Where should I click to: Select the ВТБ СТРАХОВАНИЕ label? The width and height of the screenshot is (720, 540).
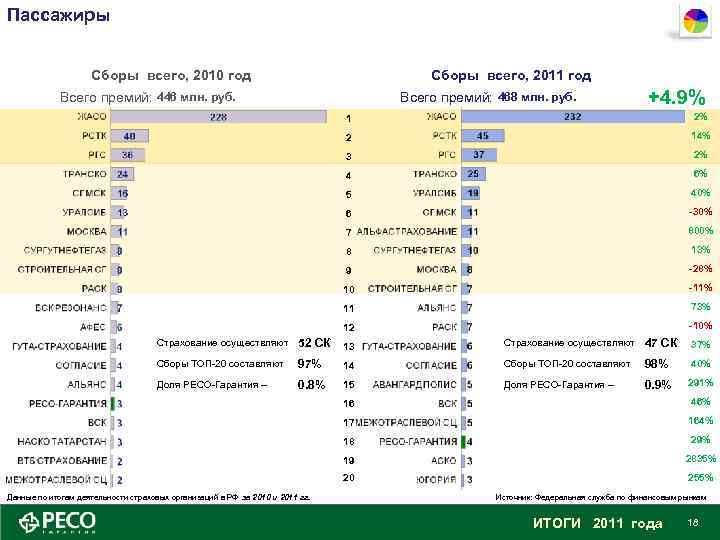[x=62, y=461]
